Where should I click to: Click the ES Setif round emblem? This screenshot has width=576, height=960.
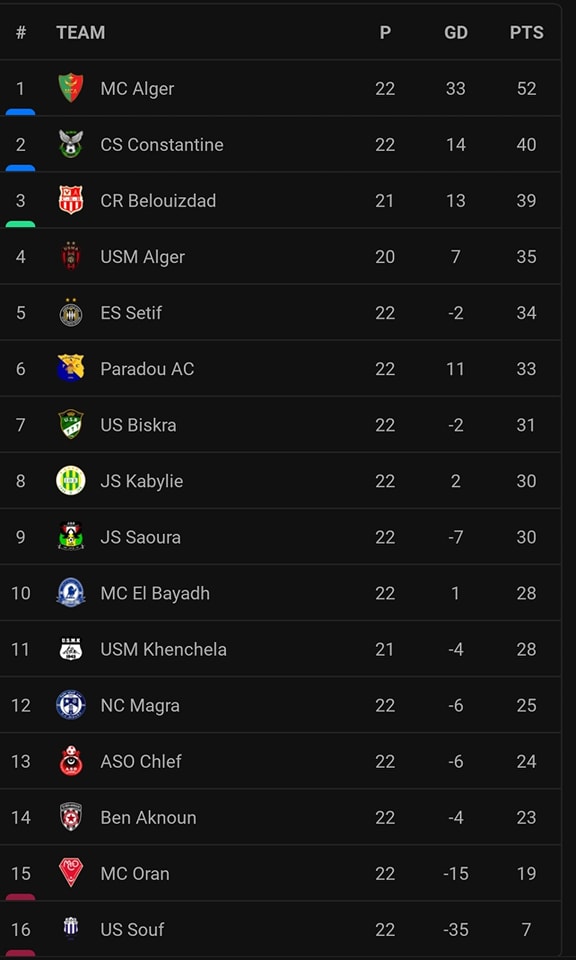click(70, 313)
